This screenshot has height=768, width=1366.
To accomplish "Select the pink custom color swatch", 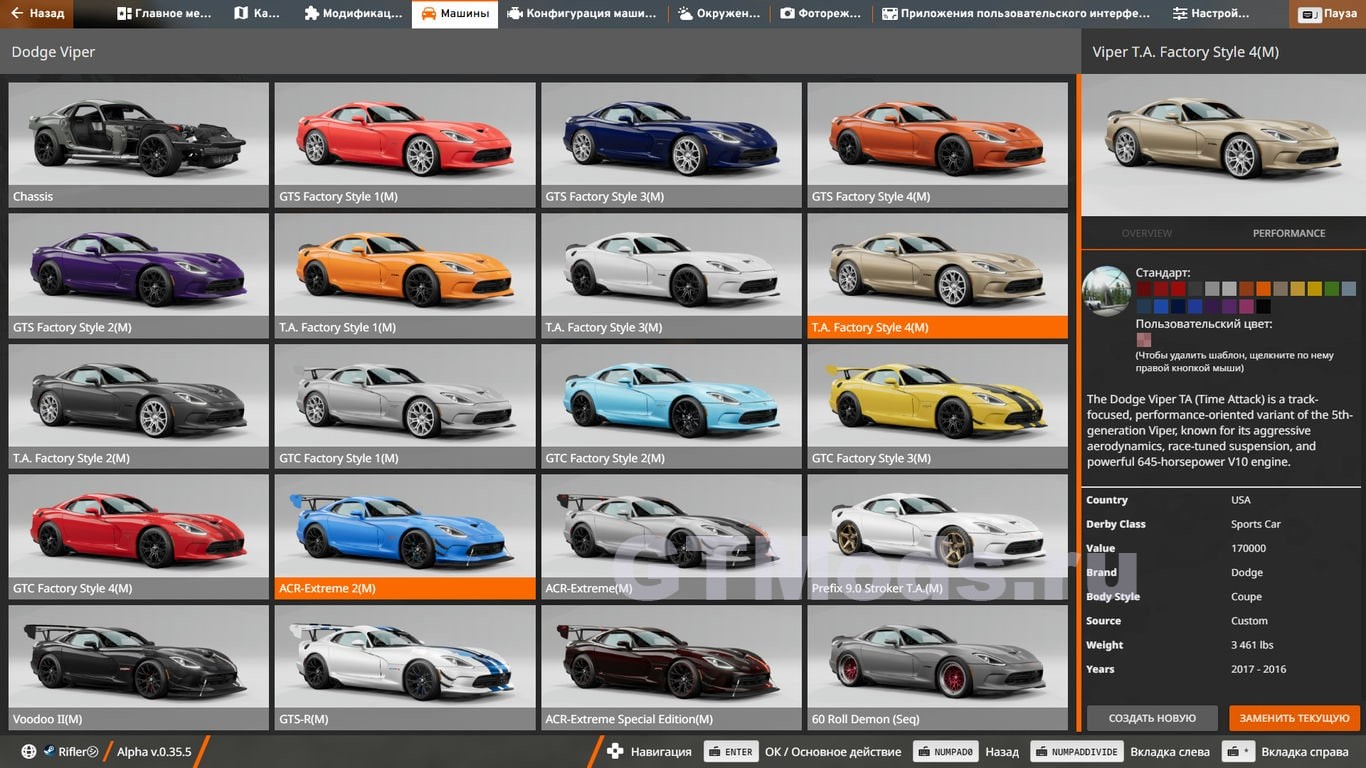I will click(x=1144, y=340).
